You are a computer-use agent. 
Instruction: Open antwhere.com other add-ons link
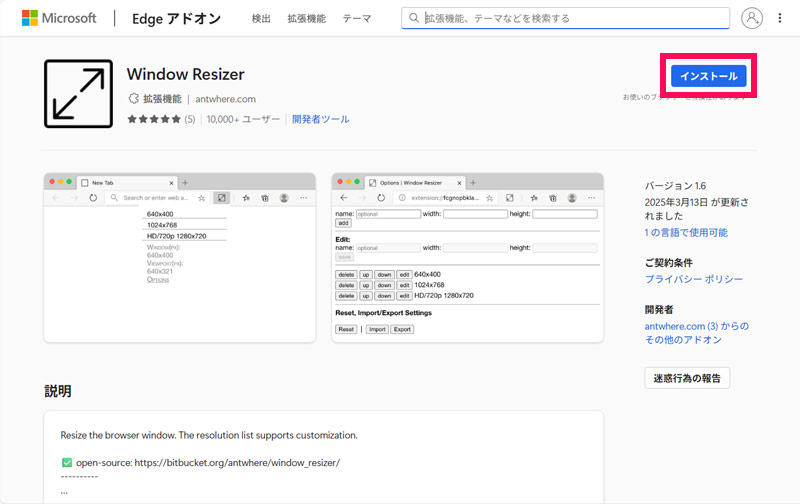696,333
